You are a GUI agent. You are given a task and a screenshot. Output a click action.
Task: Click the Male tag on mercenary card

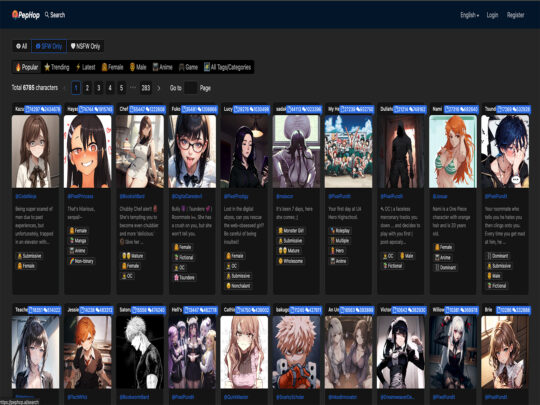coord(407,256)
